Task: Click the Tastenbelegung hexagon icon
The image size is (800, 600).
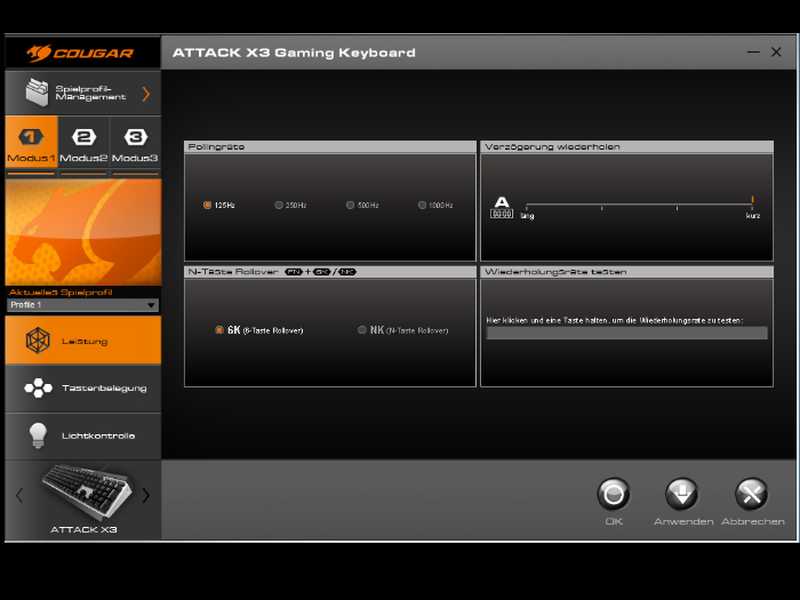Action: pyautogui.click(x=38, y=388)
